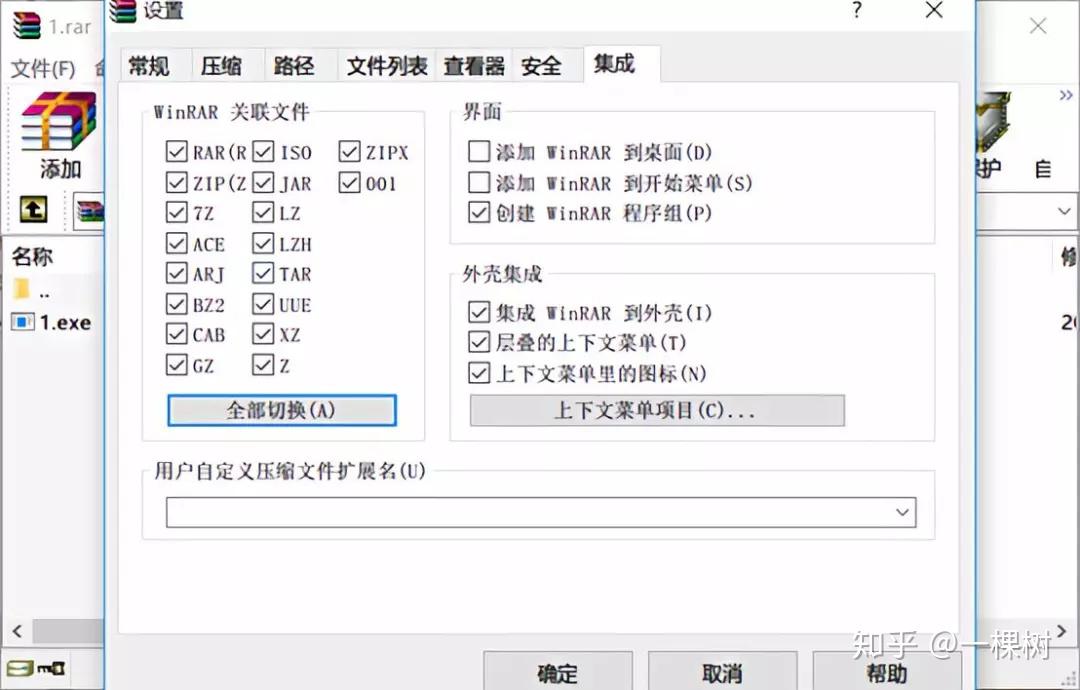The image size is (1080, 690).
Task: Enable adding WinRAR to Start menu (S)
Action: (479, 182)
